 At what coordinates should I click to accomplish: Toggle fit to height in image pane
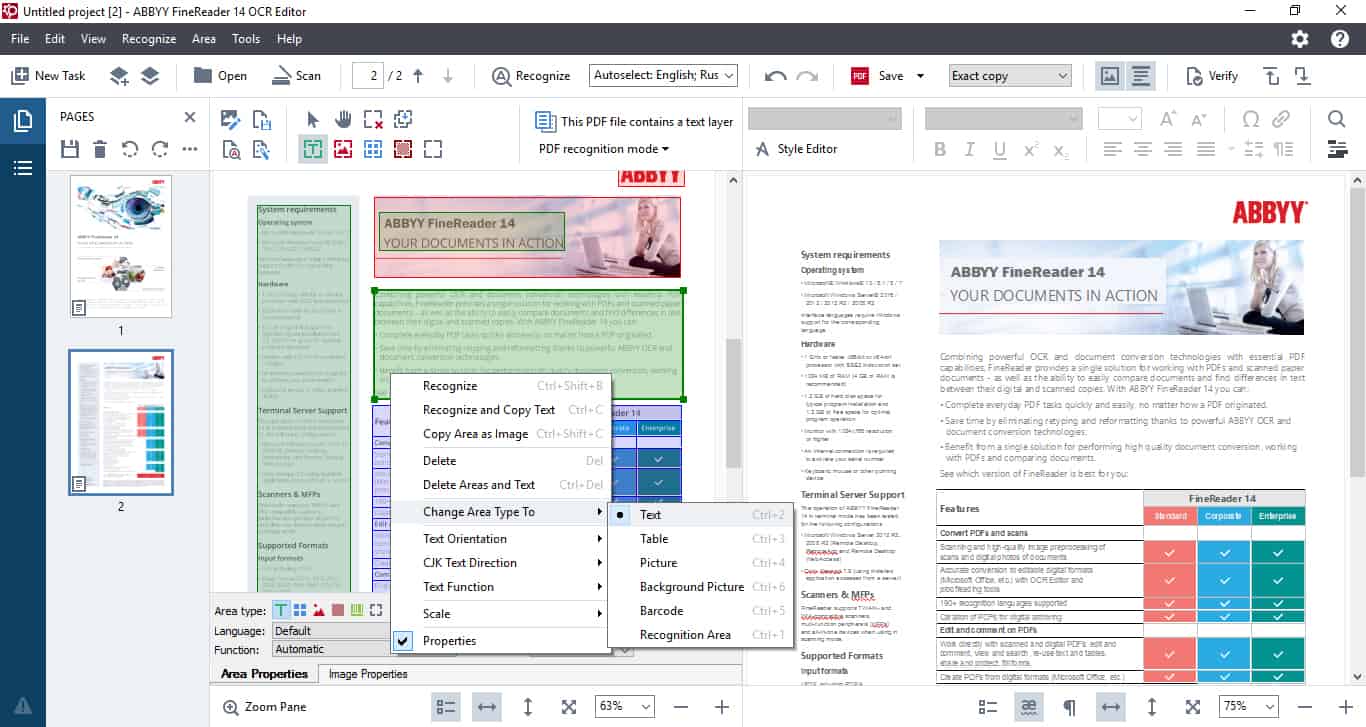coord(528,707)
